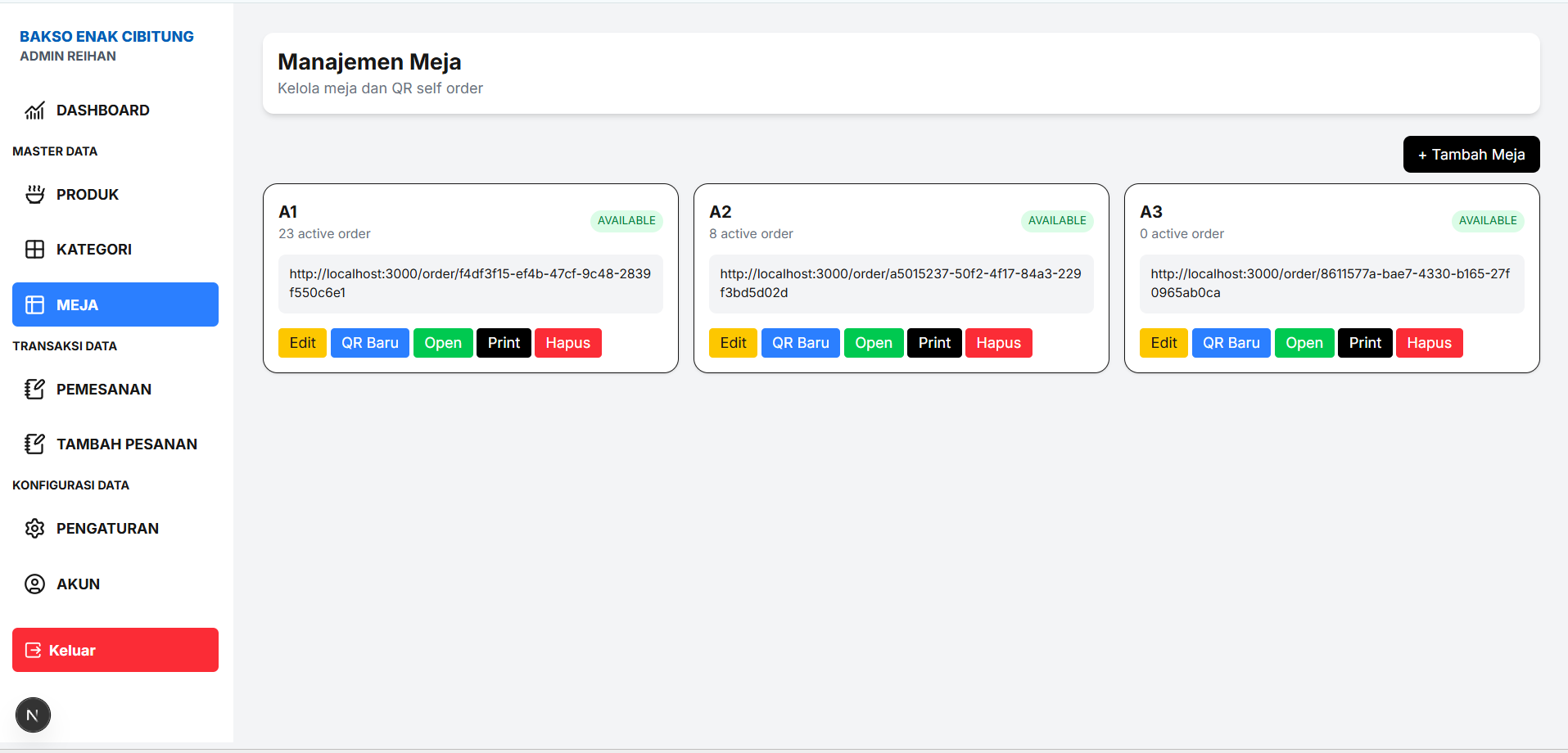
Task: Print the QR for table A3
Action: (1365, 343)
